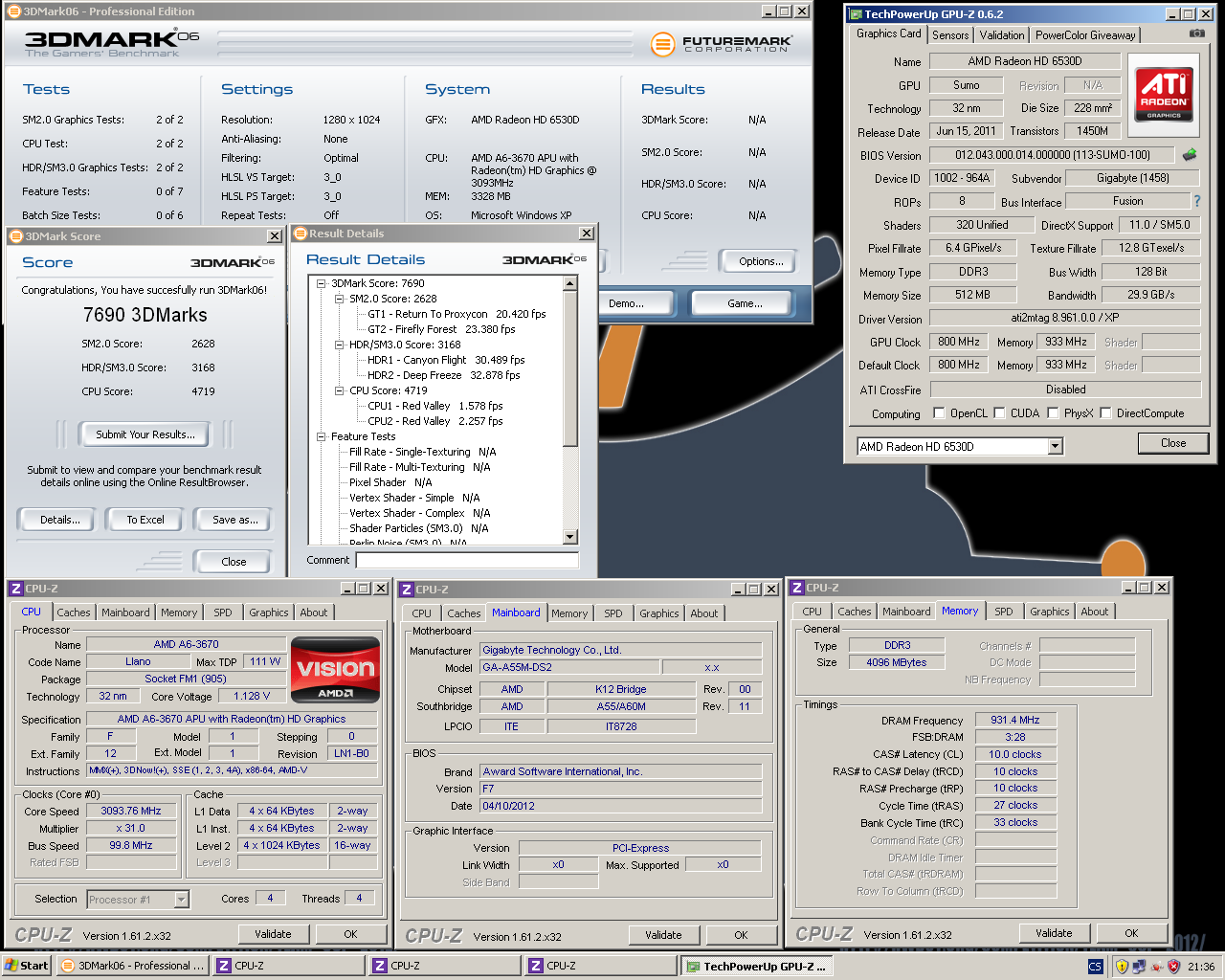Select 'GT1 - Return To Proxycon' tree row

(x=457, y=314)
